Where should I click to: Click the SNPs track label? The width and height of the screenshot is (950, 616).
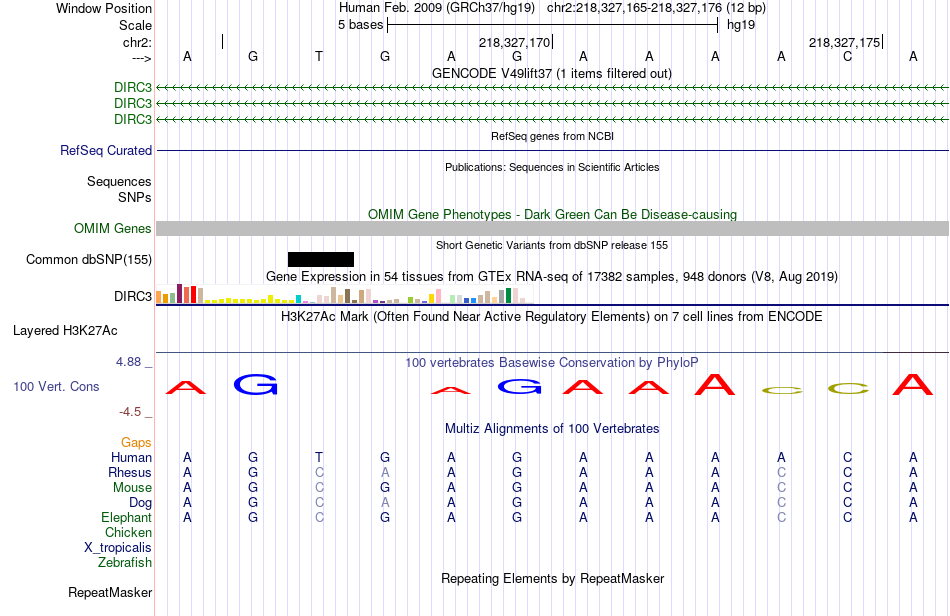pyautogui.click(x=135, y=197)
